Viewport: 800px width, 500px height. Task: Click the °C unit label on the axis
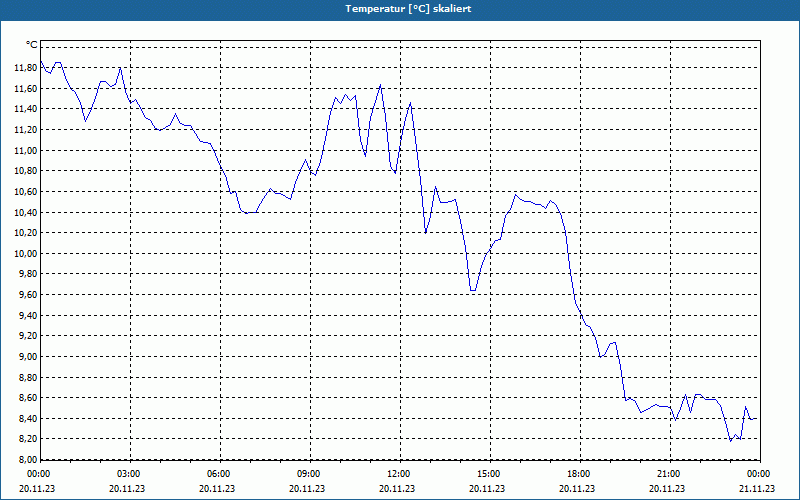coord(32,45)
